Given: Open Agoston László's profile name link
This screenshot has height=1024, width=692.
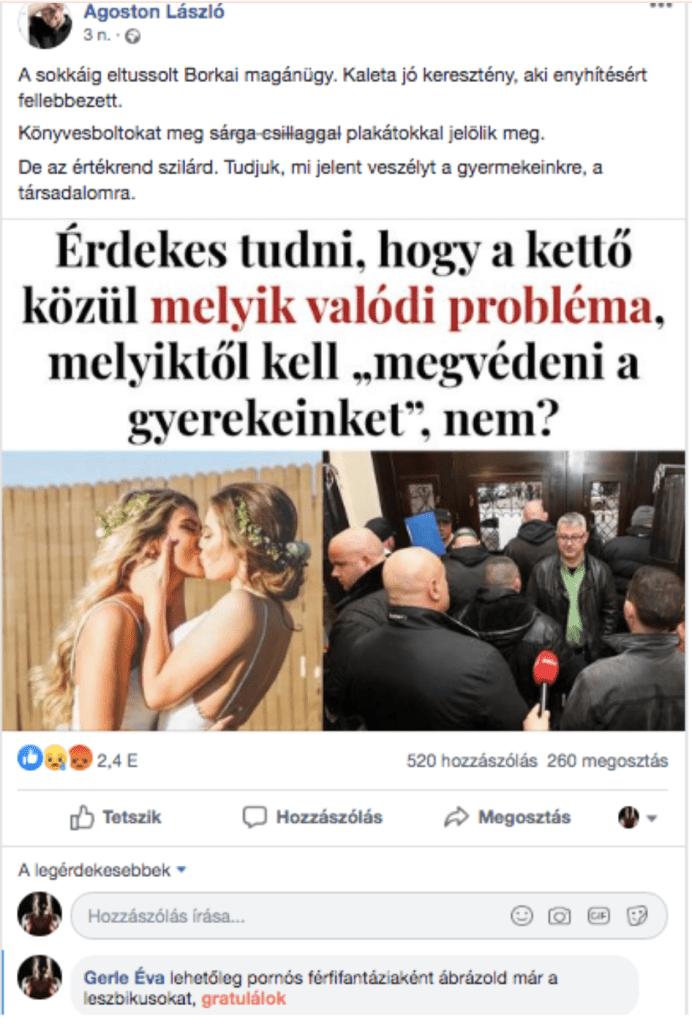Looking at the screenshot, I should (153, 11).
